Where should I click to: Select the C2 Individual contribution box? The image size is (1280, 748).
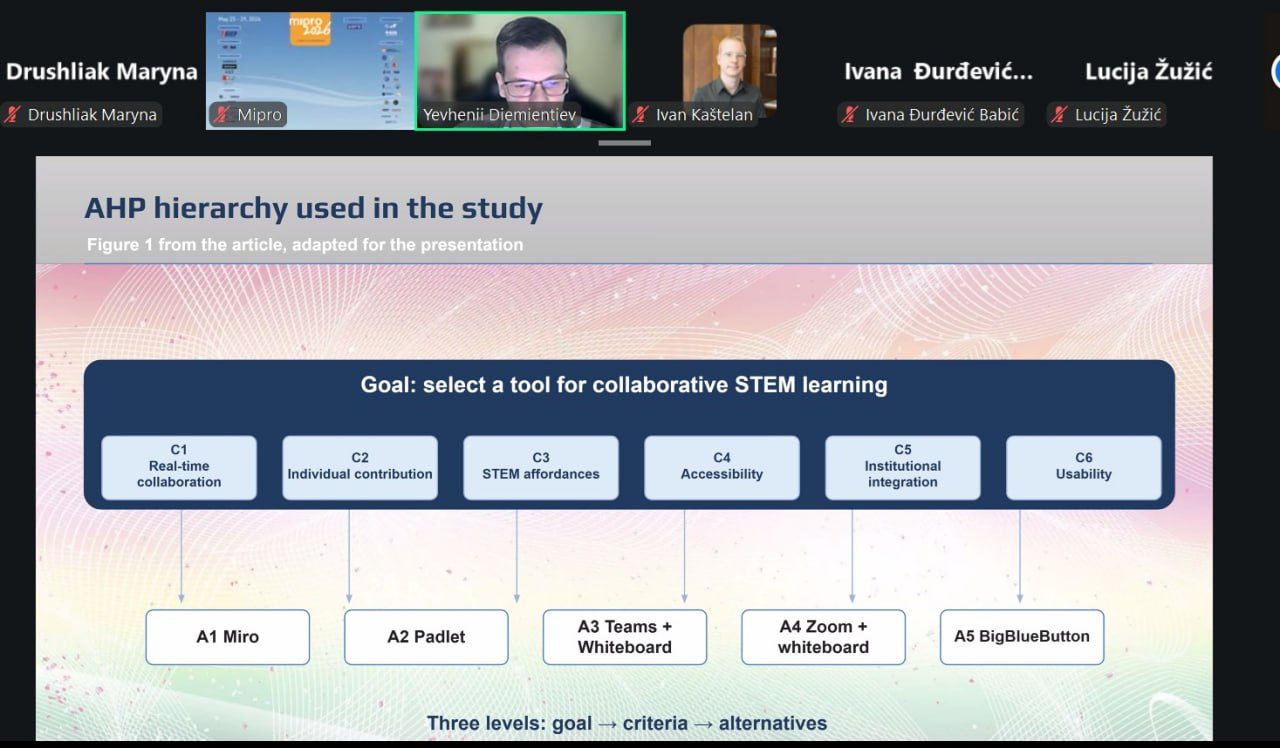point(360,467)
